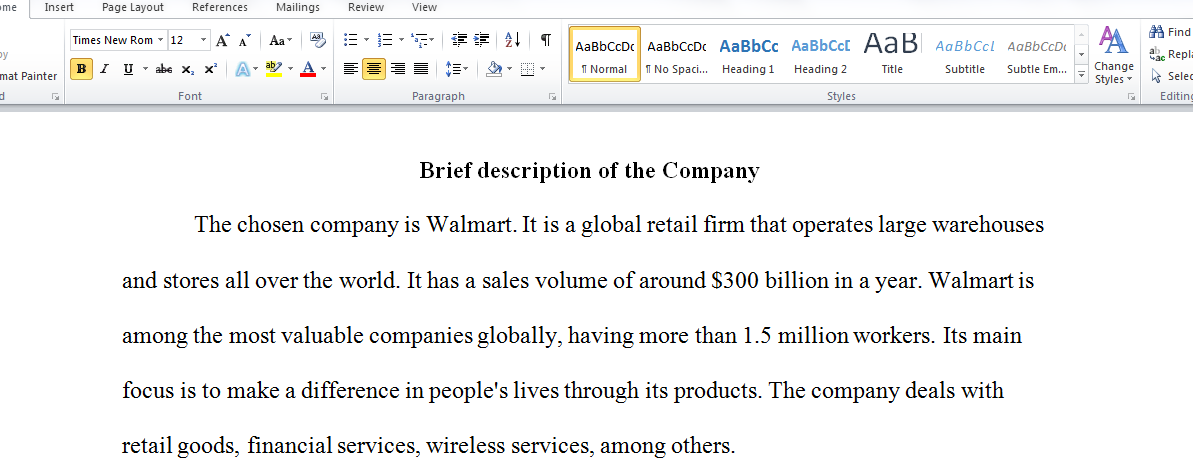1193x476 pixels.
Task: Open the Shading color dropdown arrow
Action: coord(509,69)
